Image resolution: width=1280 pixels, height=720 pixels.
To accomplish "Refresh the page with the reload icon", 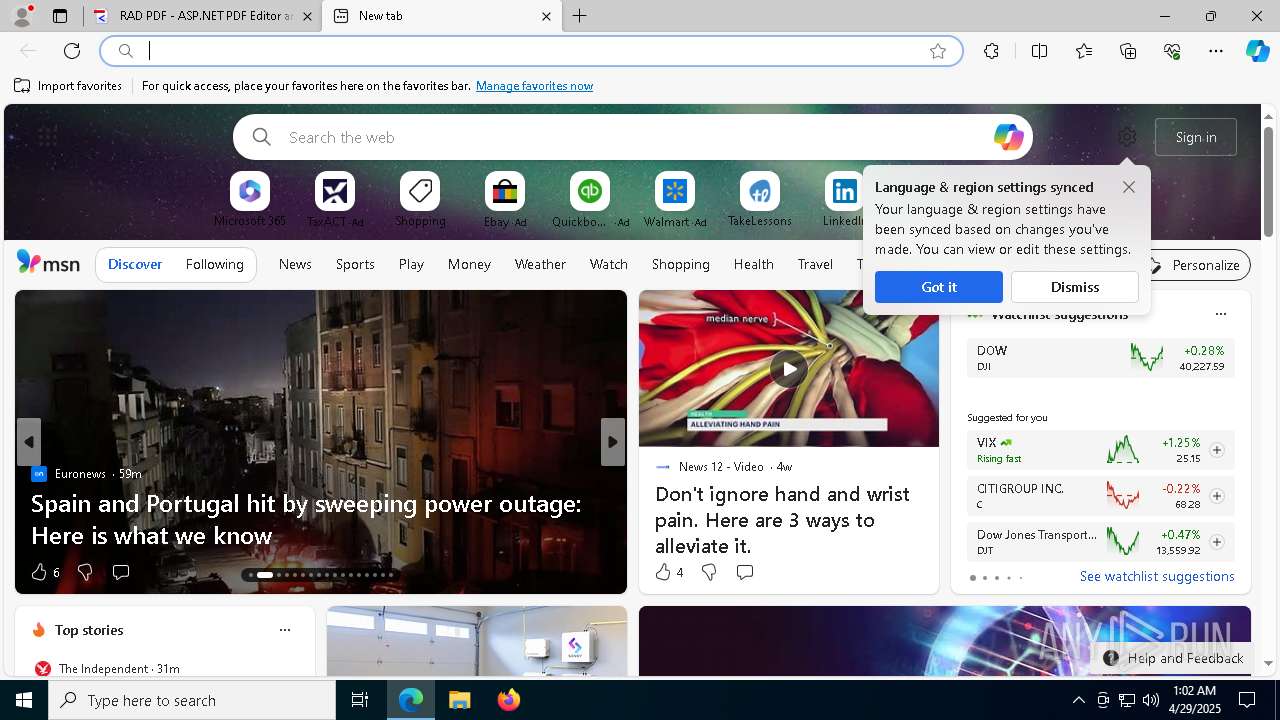I will click(x=72, y=51).
